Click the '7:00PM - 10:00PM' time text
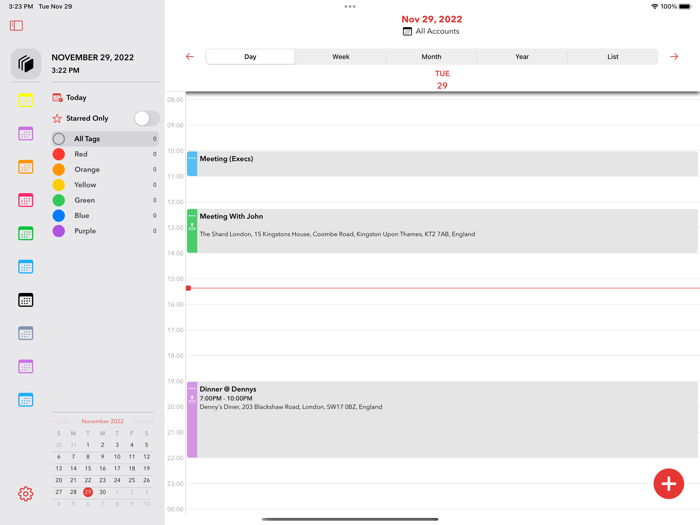 pos(226,398)
